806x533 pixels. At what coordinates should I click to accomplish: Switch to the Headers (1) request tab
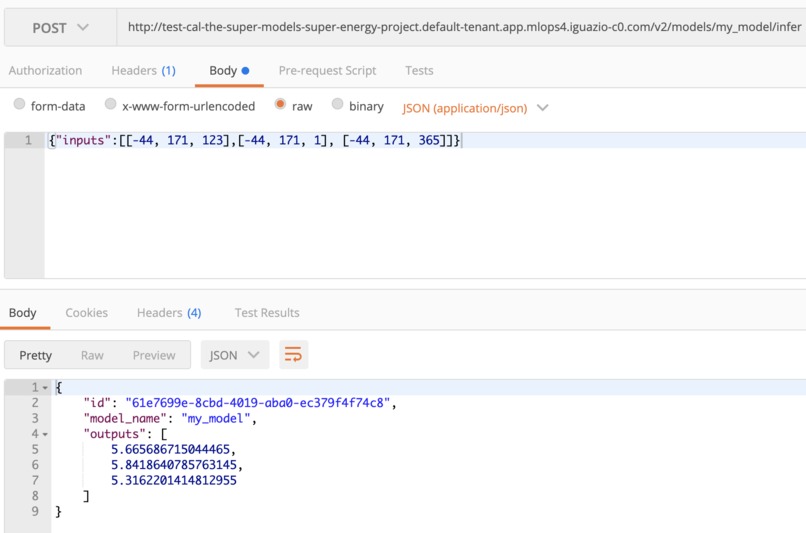[x=143, y=70]
